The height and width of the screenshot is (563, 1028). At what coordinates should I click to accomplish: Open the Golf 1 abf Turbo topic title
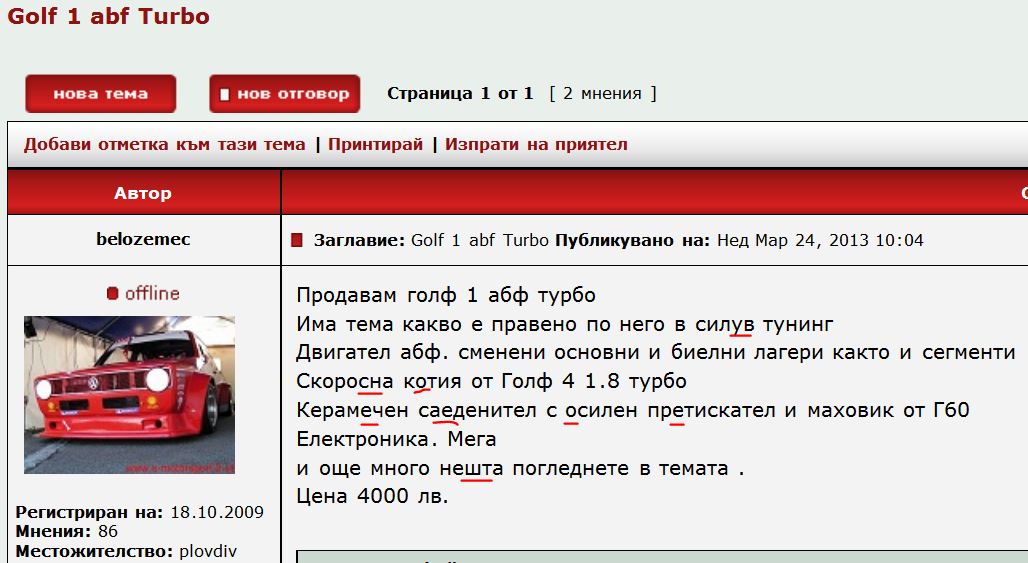pos(108,17)
